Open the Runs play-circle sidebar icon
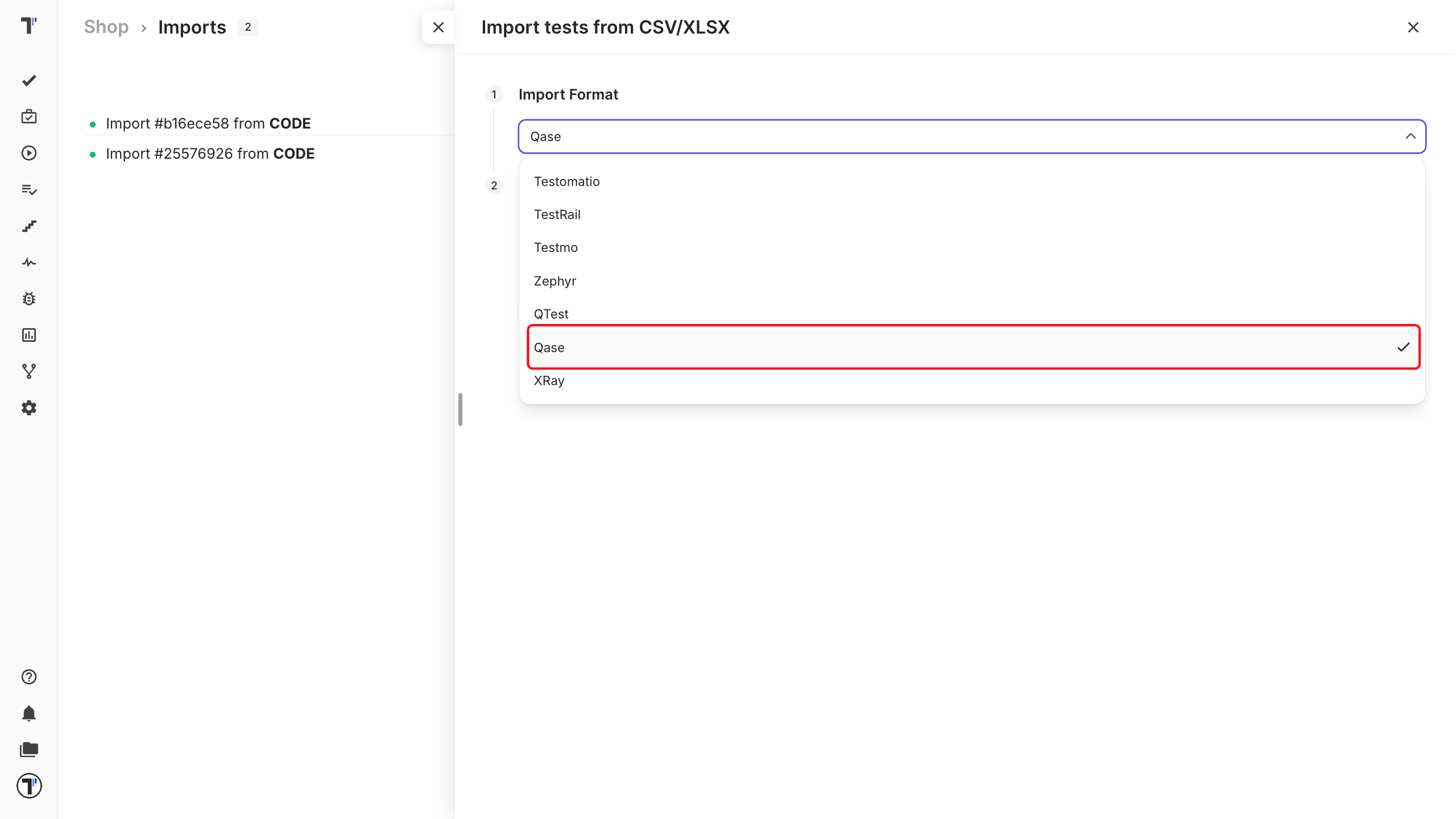This screenshot has width=1456, height=819. coord(29,153)
